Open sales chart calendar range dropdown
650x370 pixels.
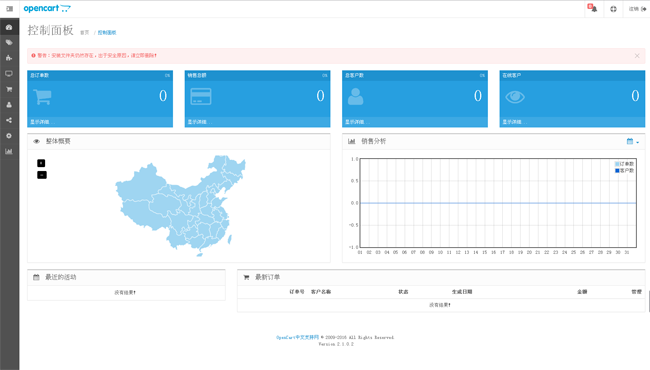[633, 141]
